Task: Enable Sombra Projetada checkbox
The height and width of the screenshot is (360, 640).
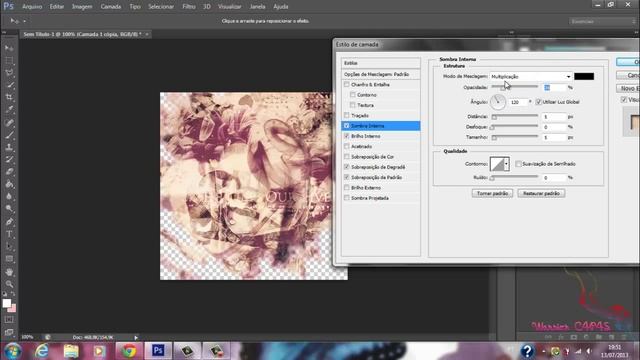Action: 347,198
